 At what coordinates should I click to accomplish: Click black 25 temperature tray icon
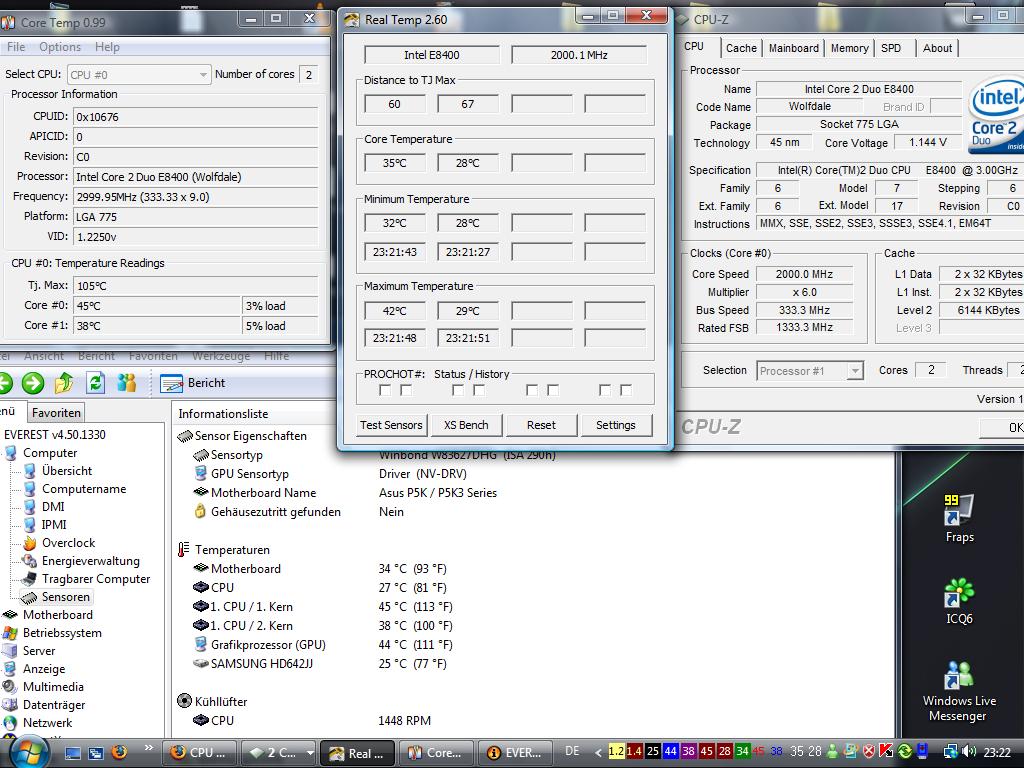pos(652,752)
